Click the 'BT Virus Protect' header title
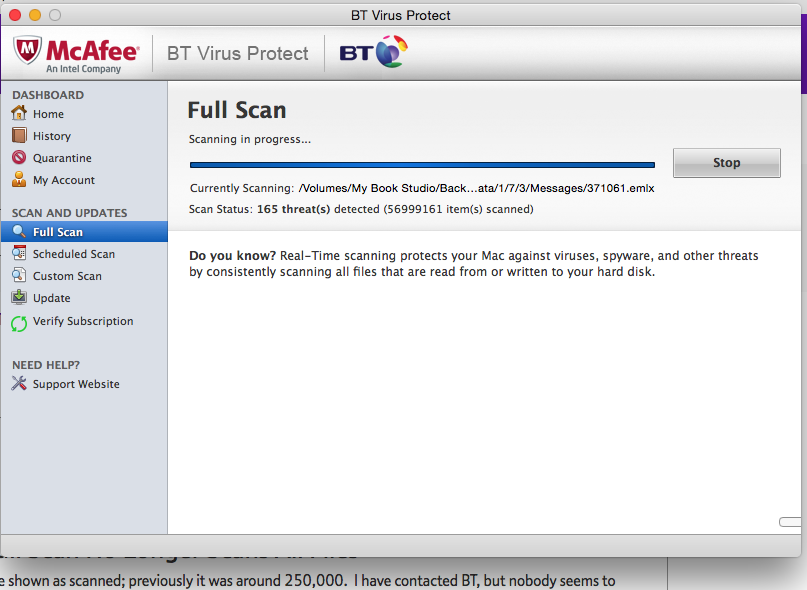Image resolution: width=807 pixels, height=590 pixels. point(238,54)
